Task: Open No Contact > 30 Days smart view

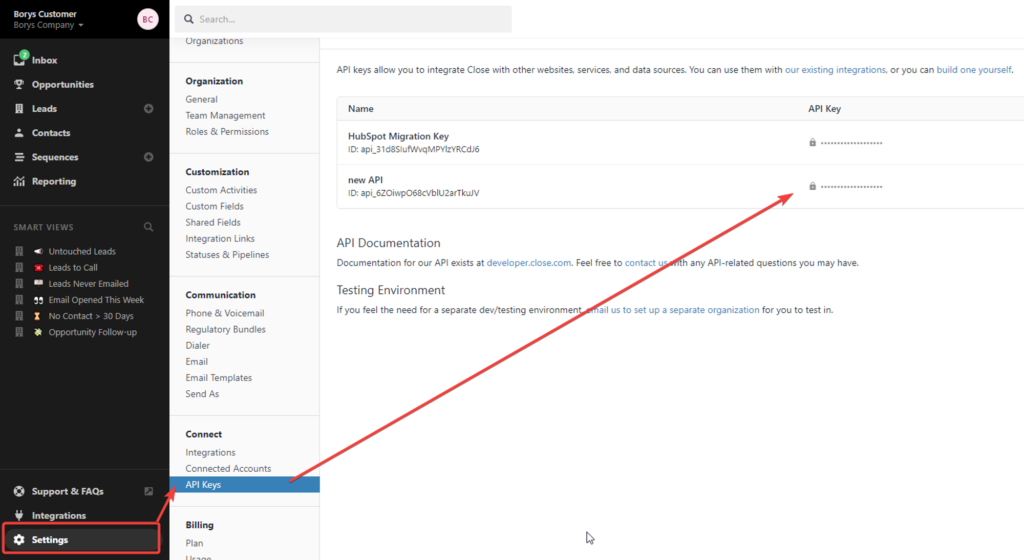Action: click(x=91, y=316)
